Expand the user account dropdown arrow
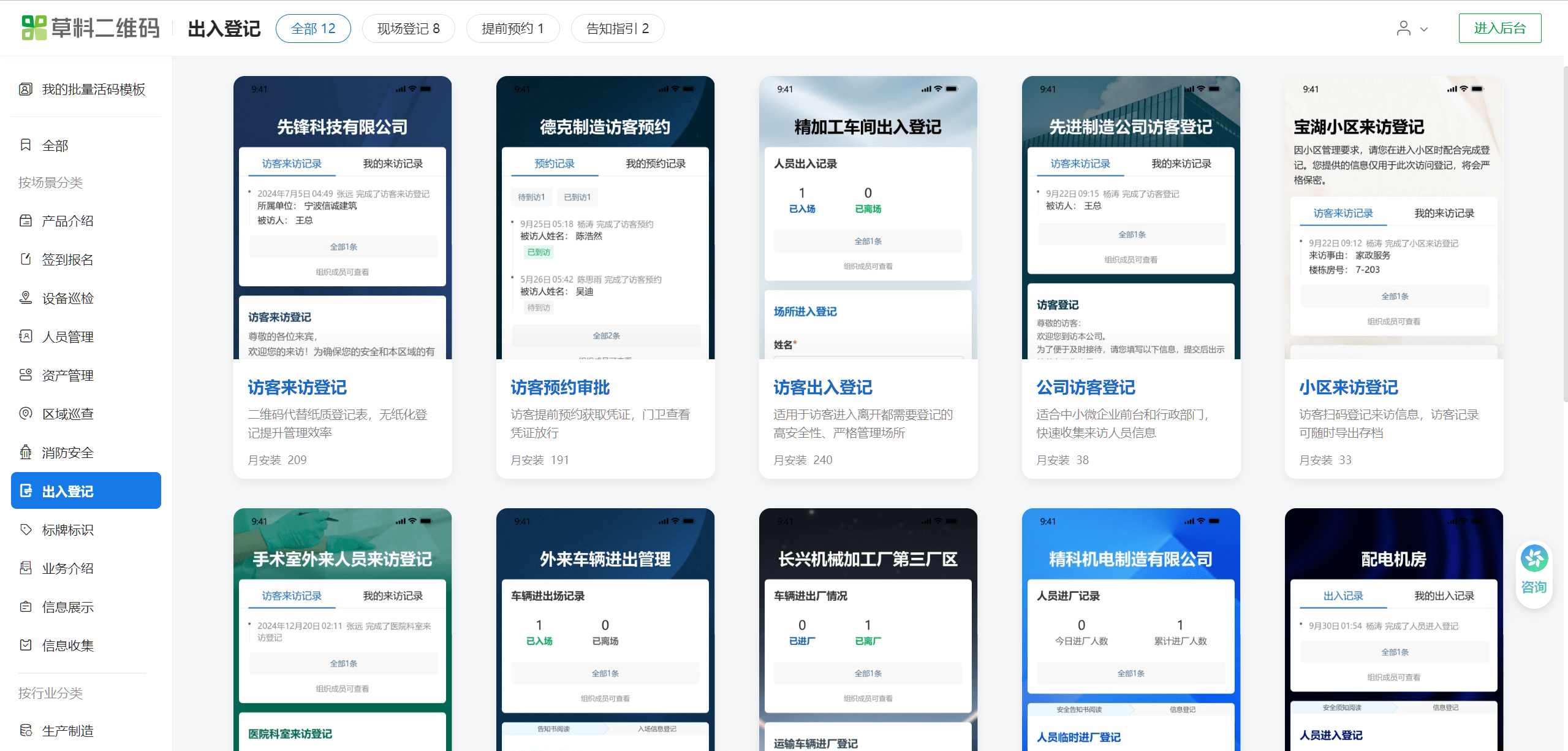 pyautogui.click(x=1424, y=29)
